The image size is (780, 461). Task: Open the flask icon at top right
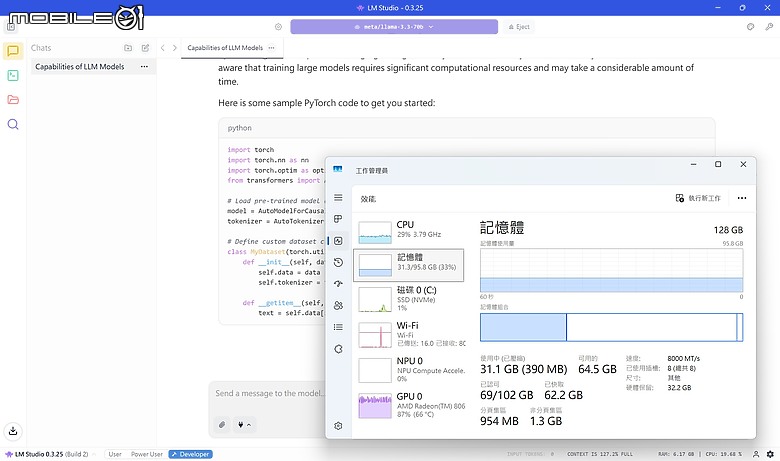point(750,27)
